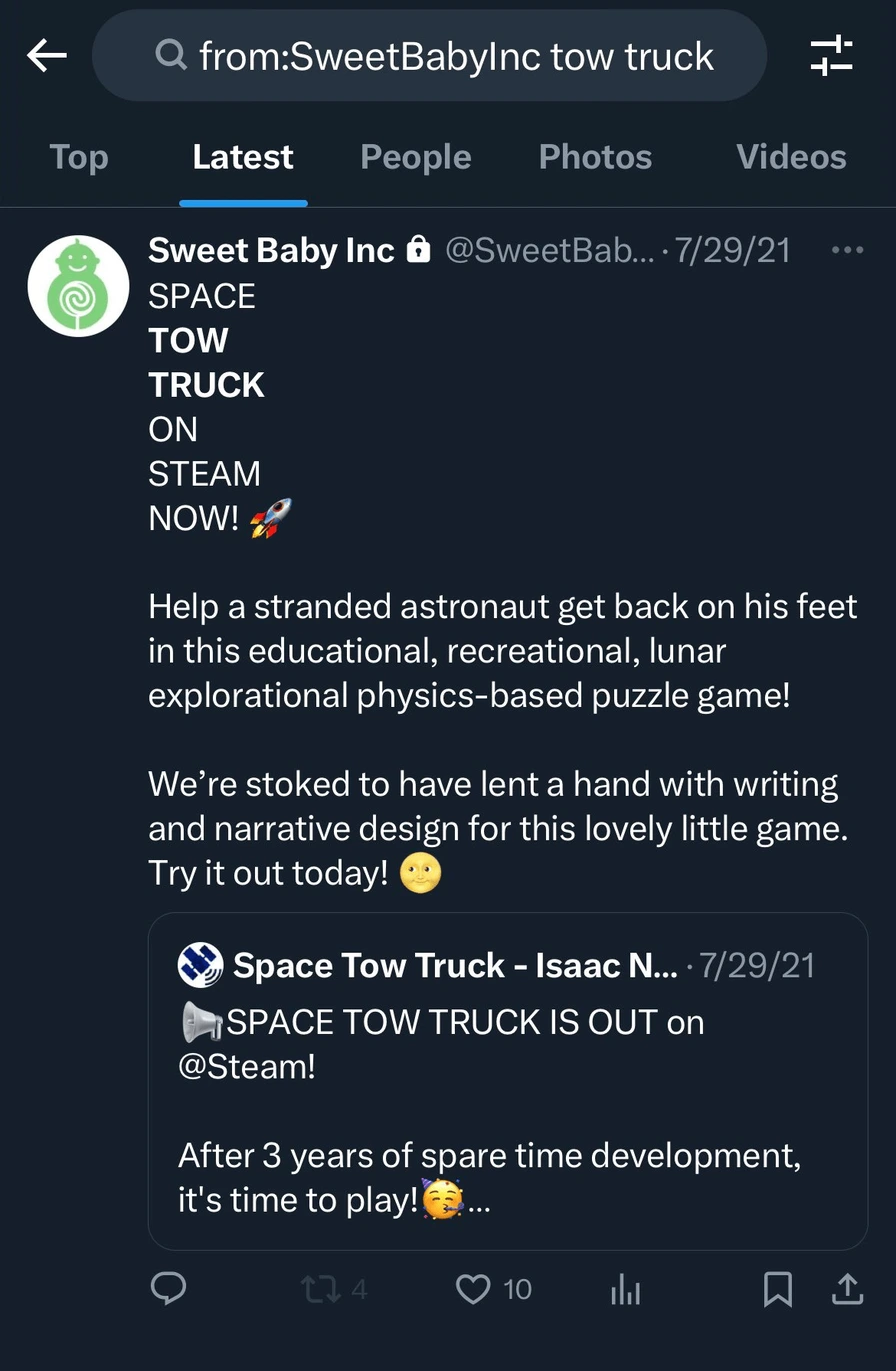Open the reply composer for the tweet

(x=169, y=1289)
